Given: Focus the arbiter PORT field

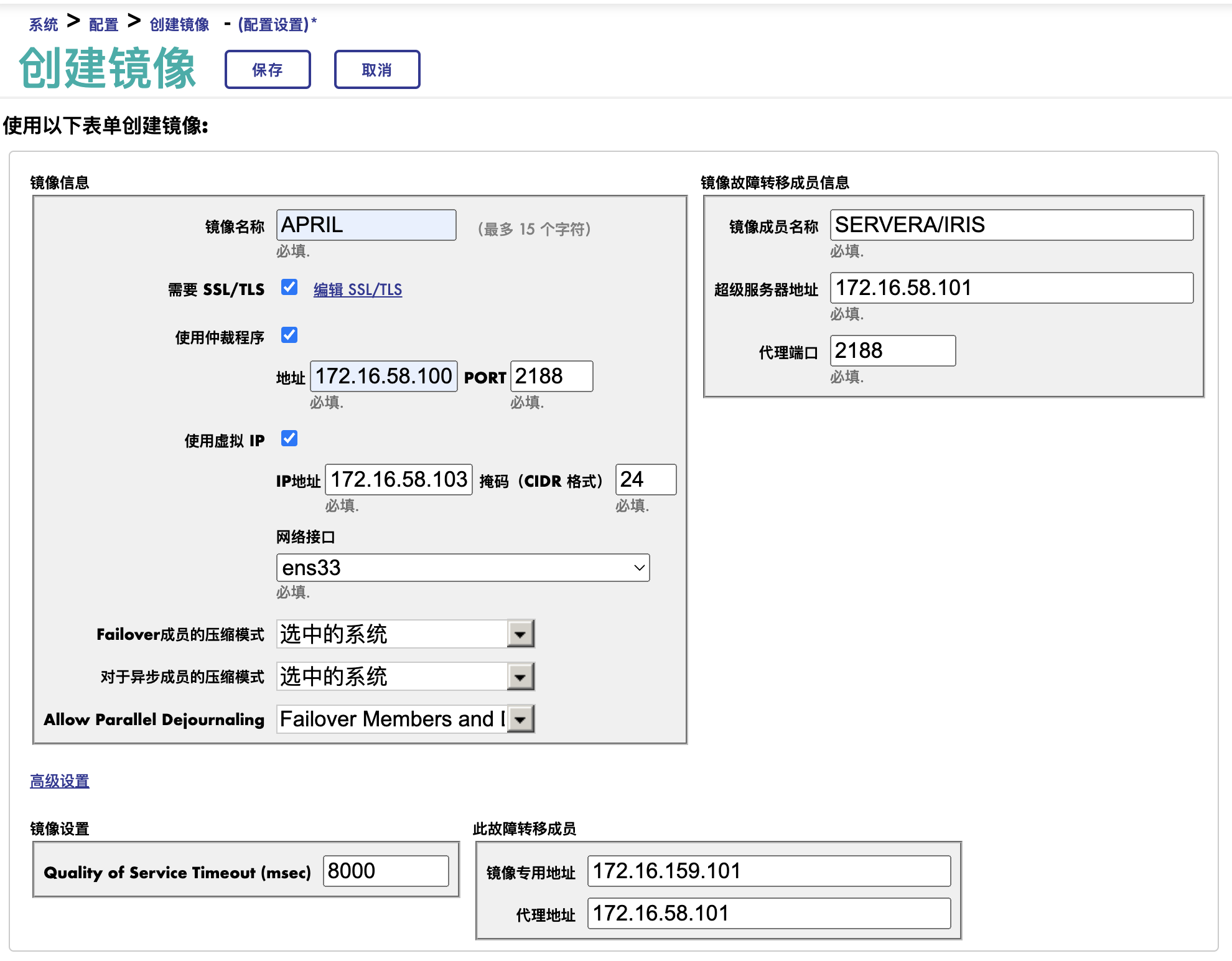Looking at the screenshot, I should [551, 376].
